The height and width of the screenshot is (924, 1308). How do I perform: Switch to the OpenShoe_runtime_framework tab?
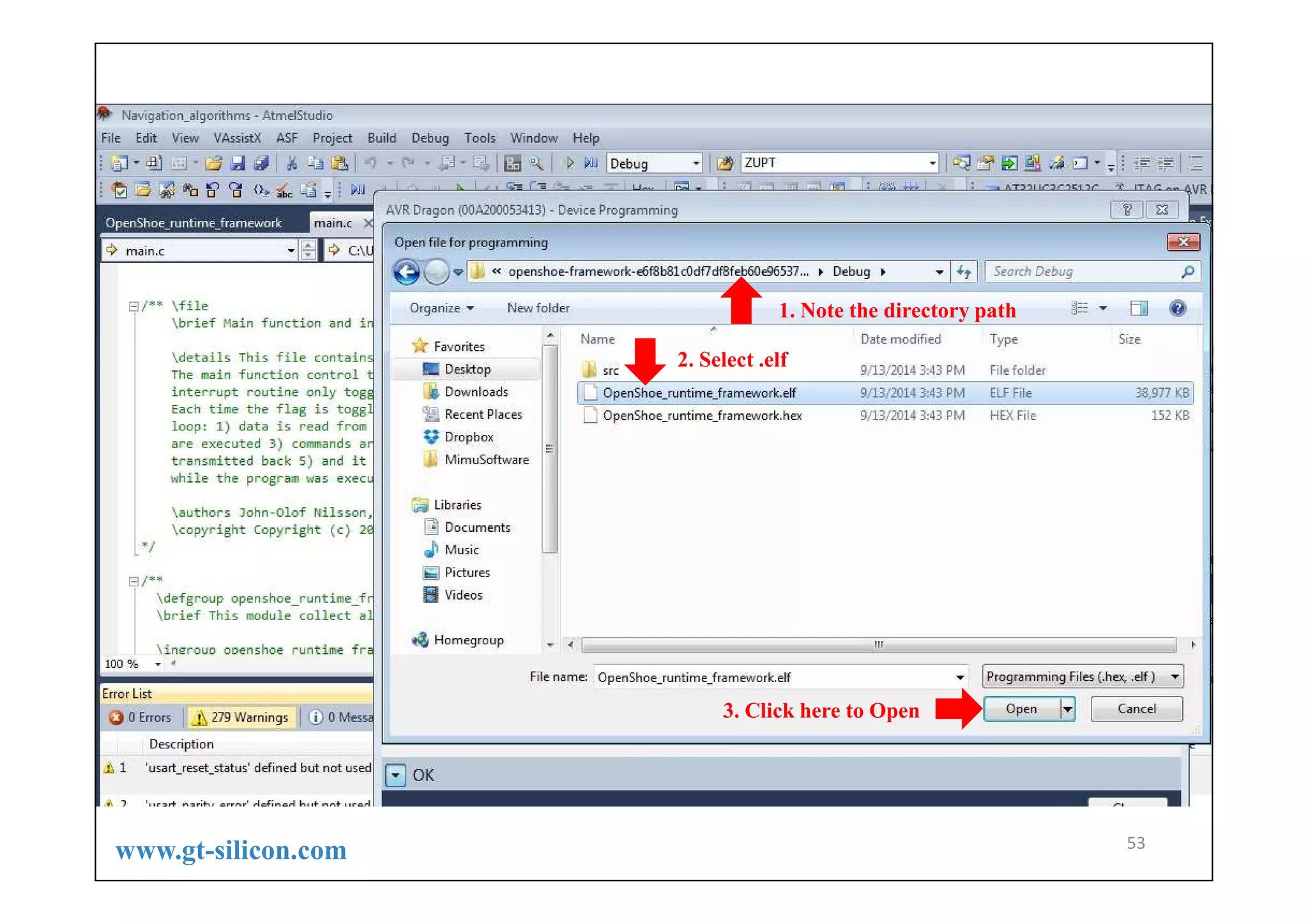pyautogui.click(x=194, y=223)
